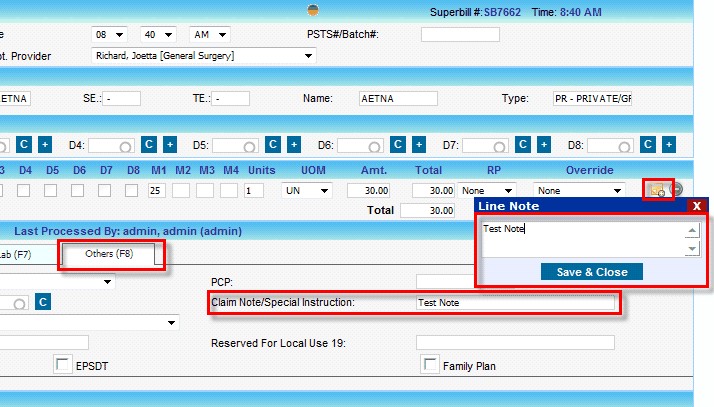Click the C button next to D6
Viewport: 714px width, 407px height.
pos(399,145)
